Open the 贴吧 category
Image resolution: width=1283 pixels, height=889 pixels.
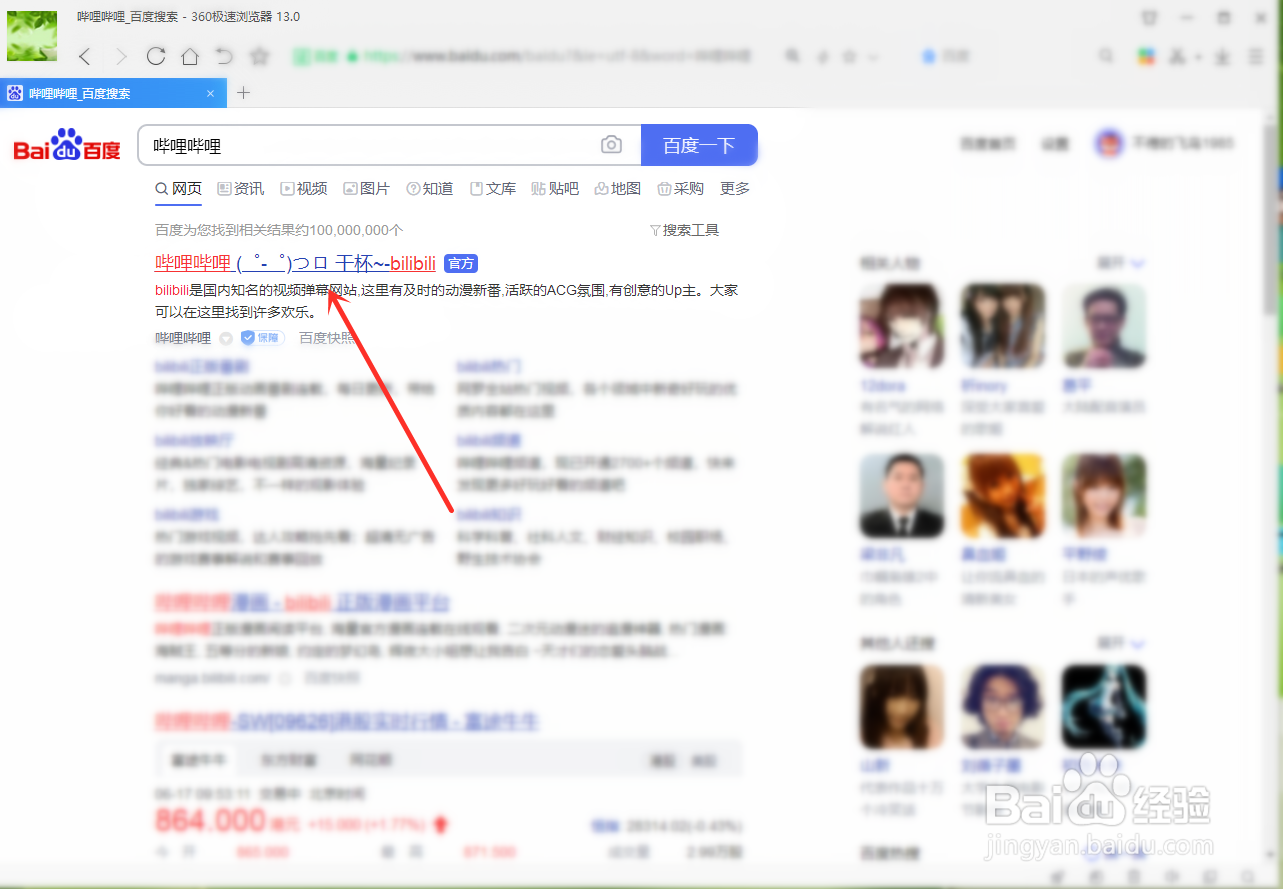tap(555, 188)
